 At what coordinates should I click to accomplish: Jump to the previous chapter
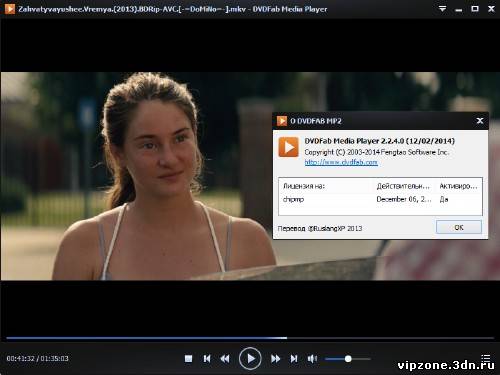click(x=207, y=359)
